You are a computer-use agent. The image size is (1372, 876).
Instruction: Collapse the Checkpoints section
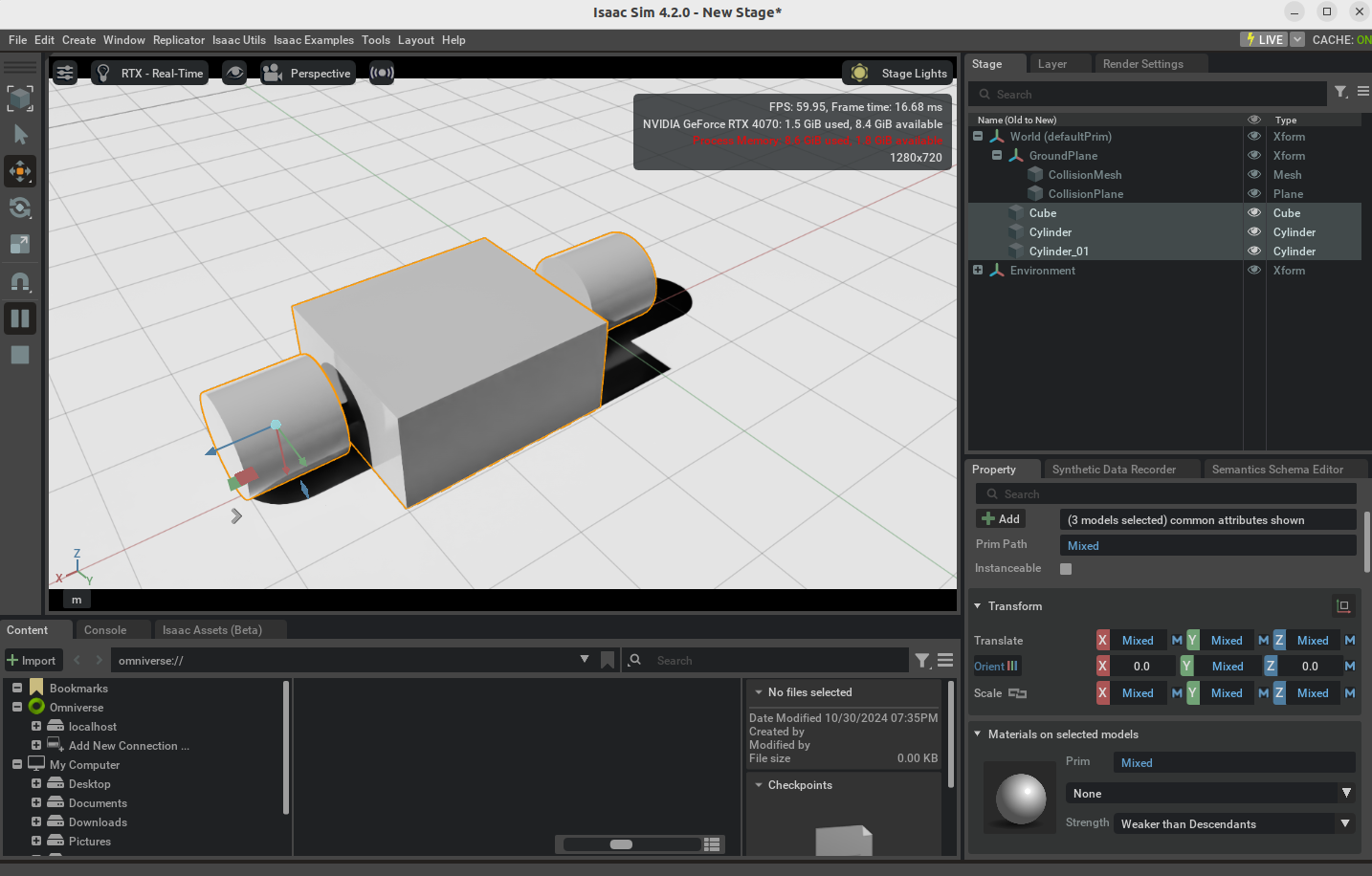(x=759, y=785)
